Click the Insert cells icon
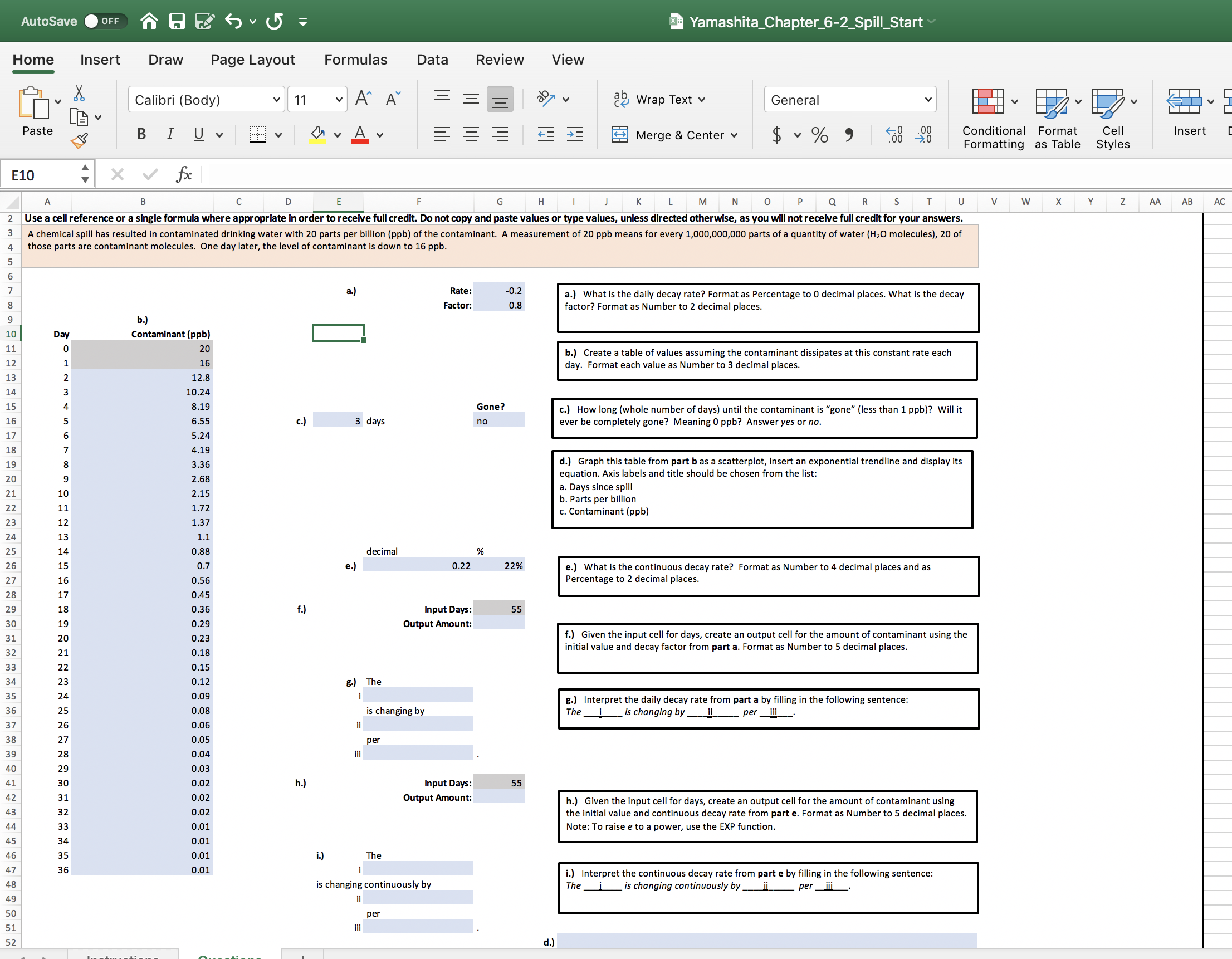The image size is (1232, 959). (1184, 101)
